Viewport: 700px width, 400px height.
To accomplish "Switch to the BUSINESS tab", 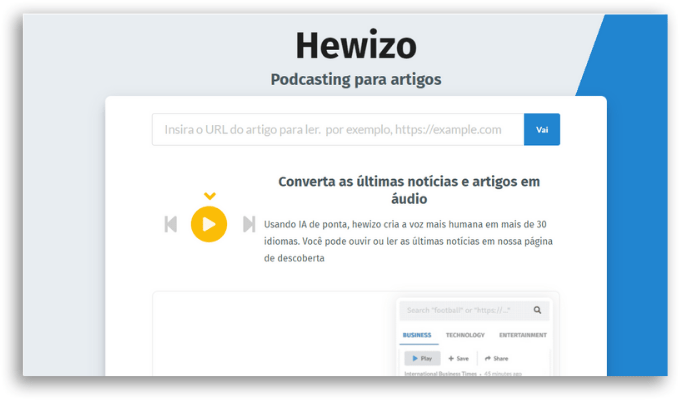I will (417, 335).
